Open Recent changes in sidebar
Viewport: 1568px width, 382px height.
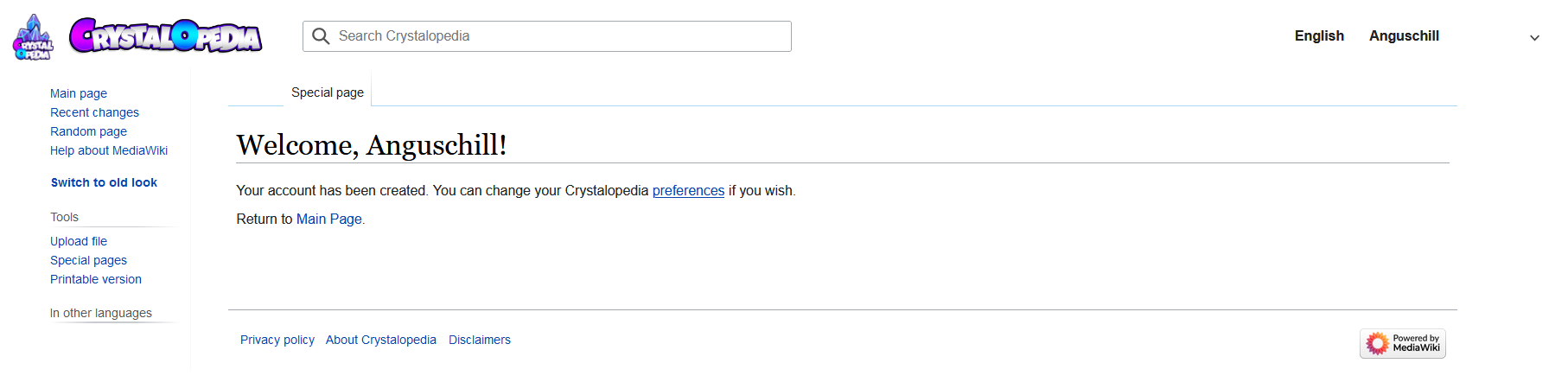point(94,112)
